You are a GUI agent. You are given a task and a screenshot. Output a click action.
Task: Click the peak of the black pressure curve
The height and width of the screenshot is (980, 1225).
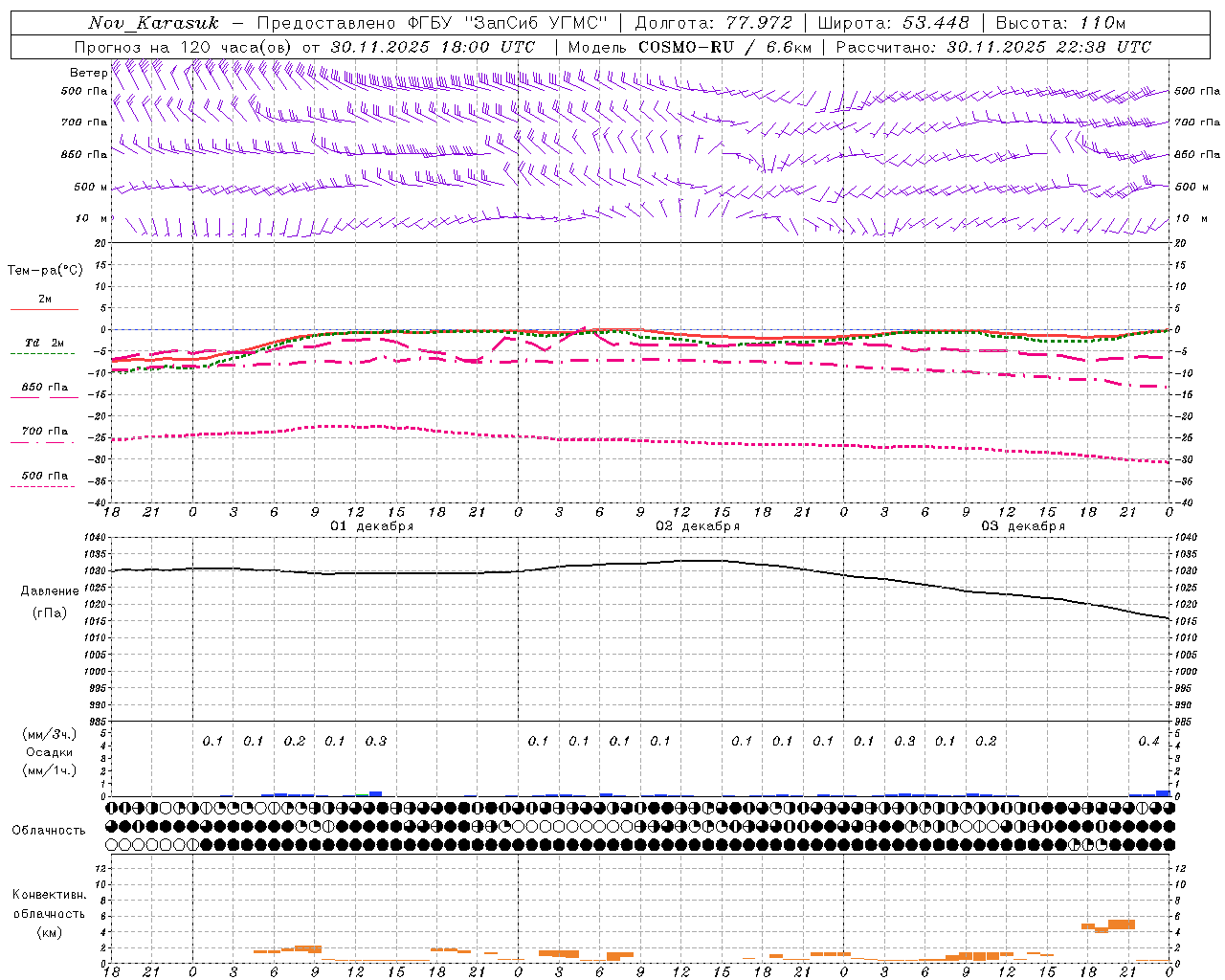click(x=702, y=561)
